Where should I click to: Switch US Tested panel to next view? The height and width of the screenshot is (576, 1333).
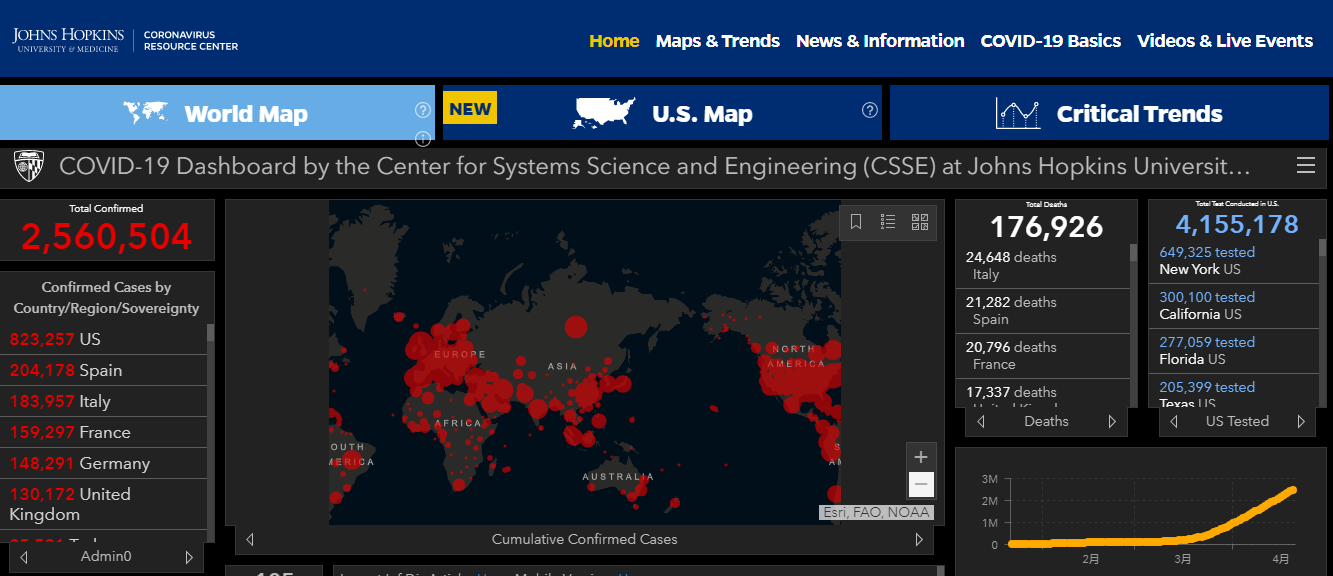[1301, 422]
